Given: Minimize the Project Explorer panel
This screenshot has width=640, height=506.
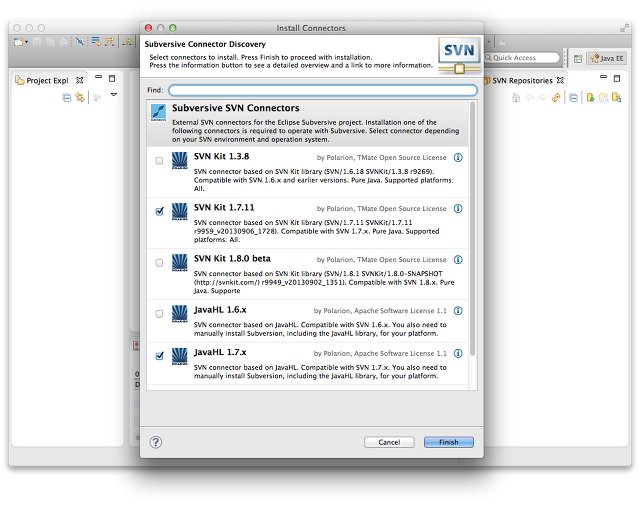Looking at the screenshot, I should click(98, 77).
